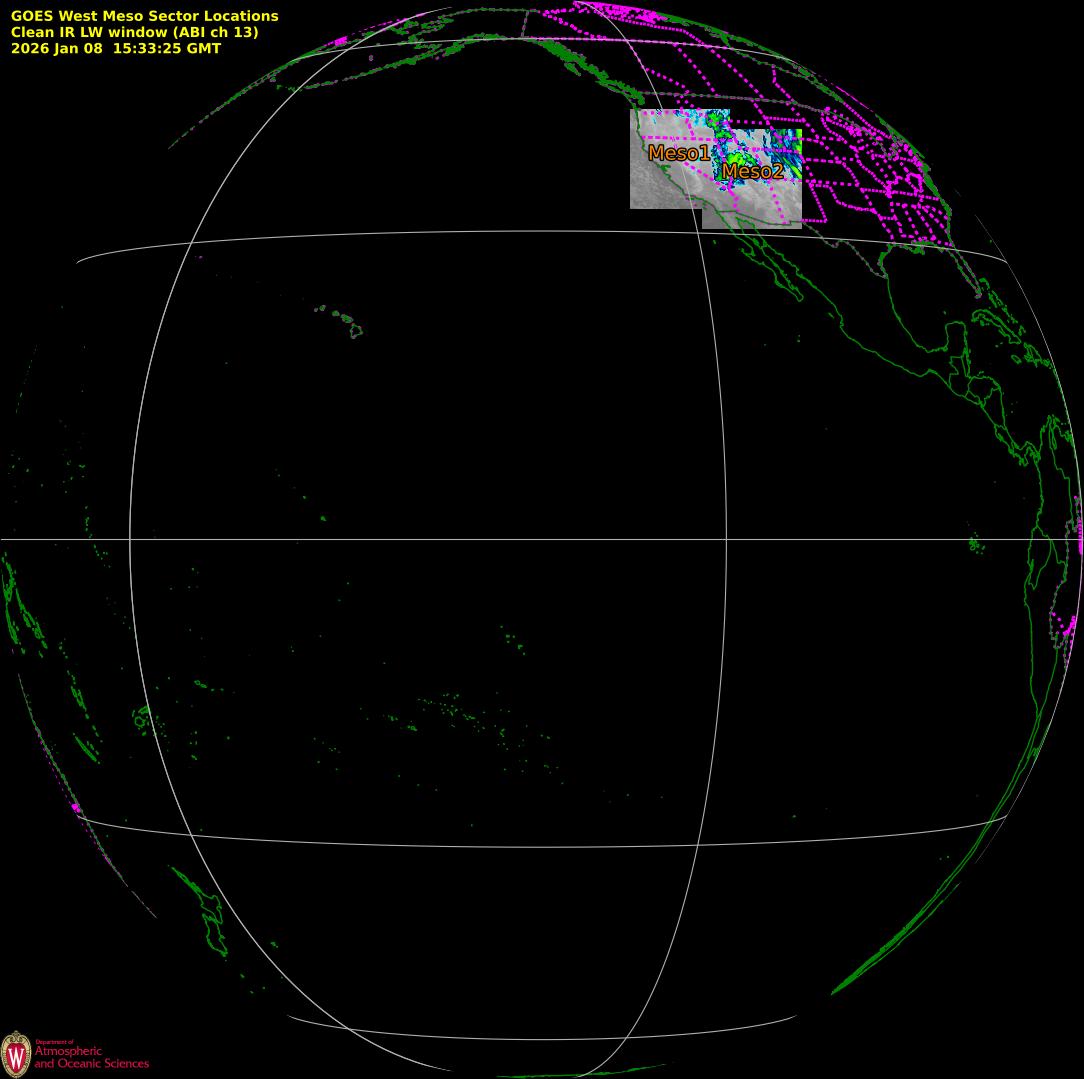Click the Hawaiian Islands outline

pos(340,322)
